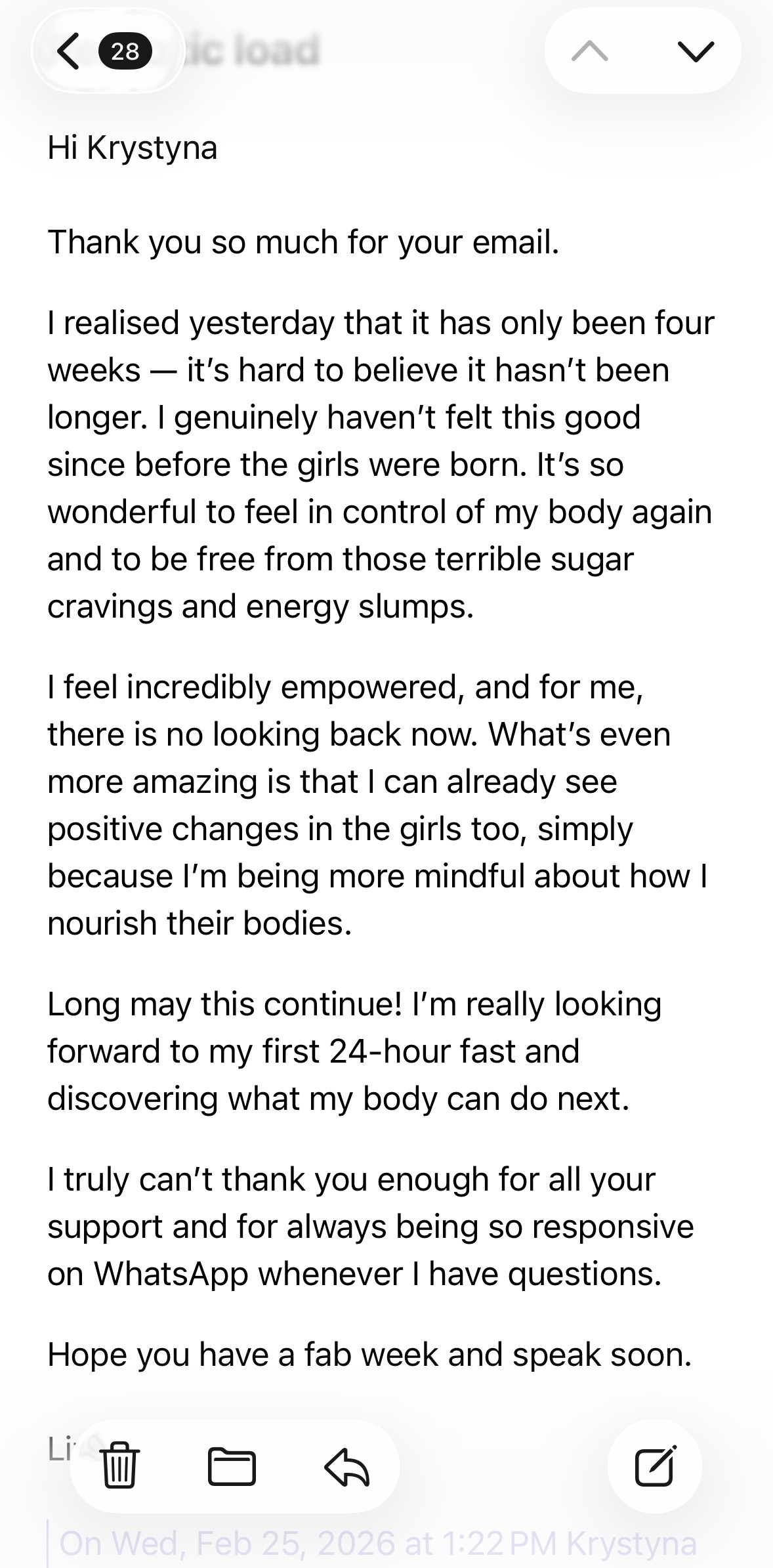Reply using the curved arrow icon

coord(347,1466)
